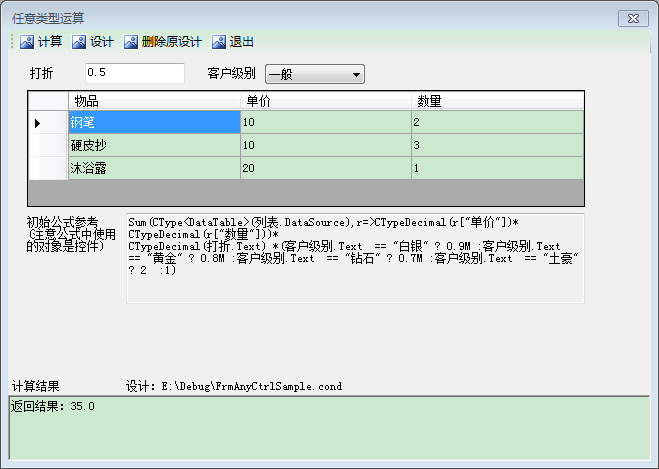Image resolution: width=659 pixels, height=469 pixels.
Task: Click the 删除原设计 toolbar icon
Action: click(132, 42)
